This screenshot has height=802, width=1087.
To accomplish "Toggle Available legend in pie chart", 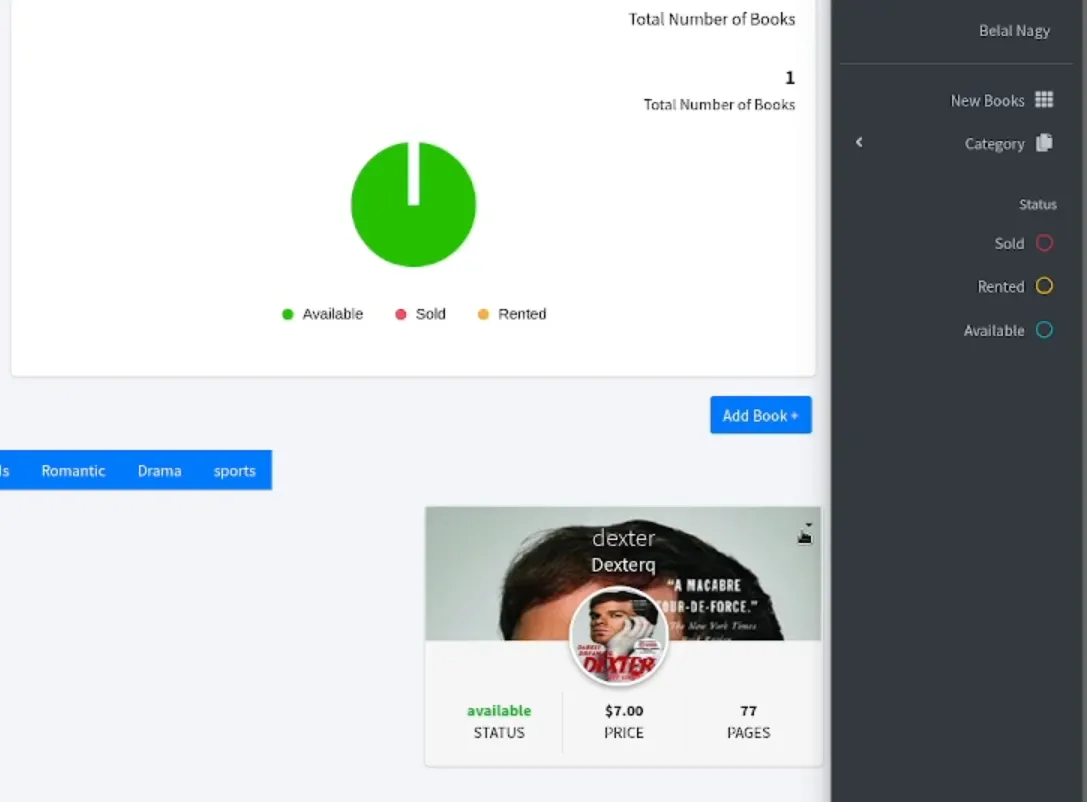I will pos(322,314).
